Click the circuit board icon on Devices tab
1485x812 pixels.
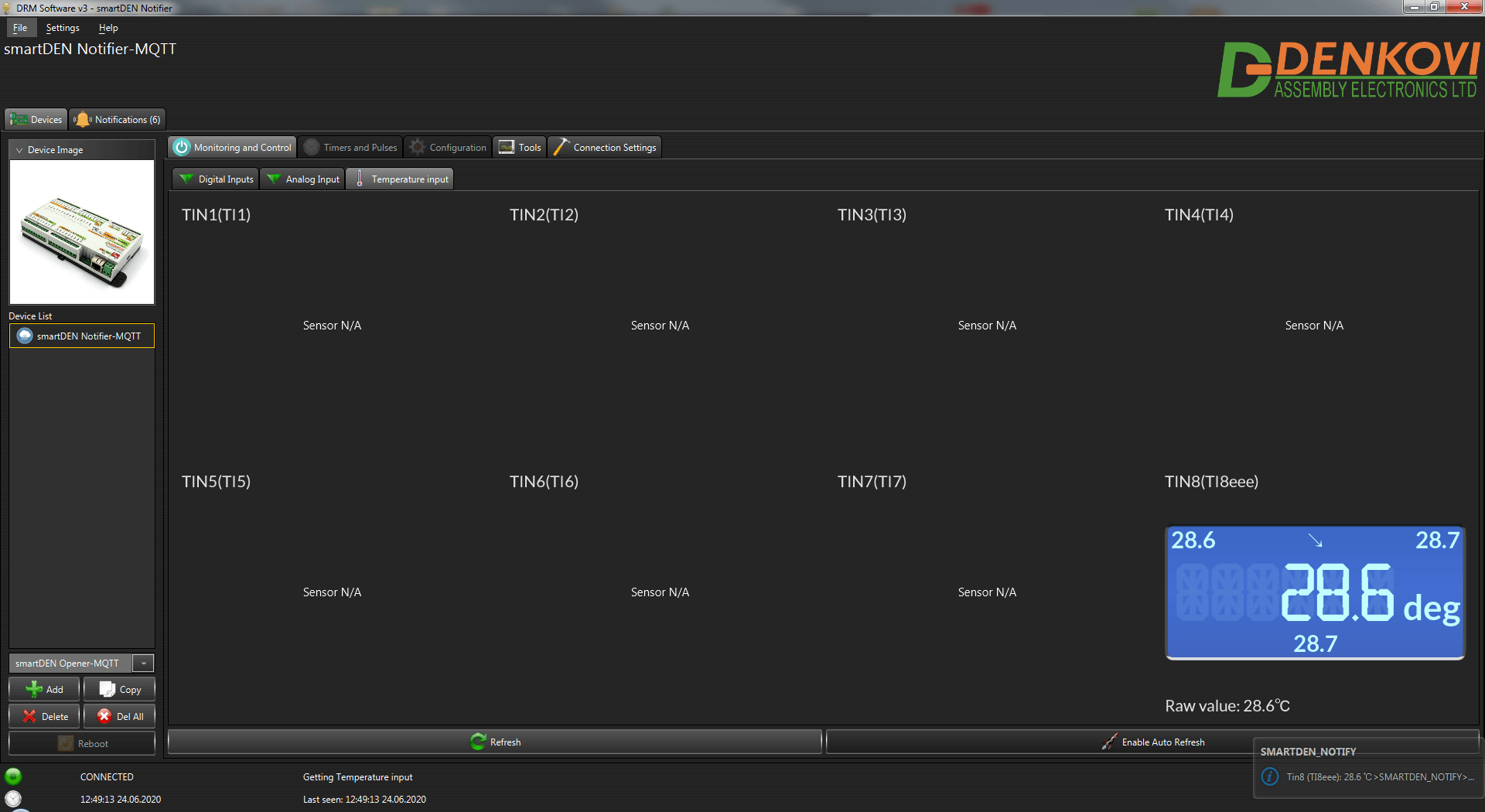[x=19, y=119]
